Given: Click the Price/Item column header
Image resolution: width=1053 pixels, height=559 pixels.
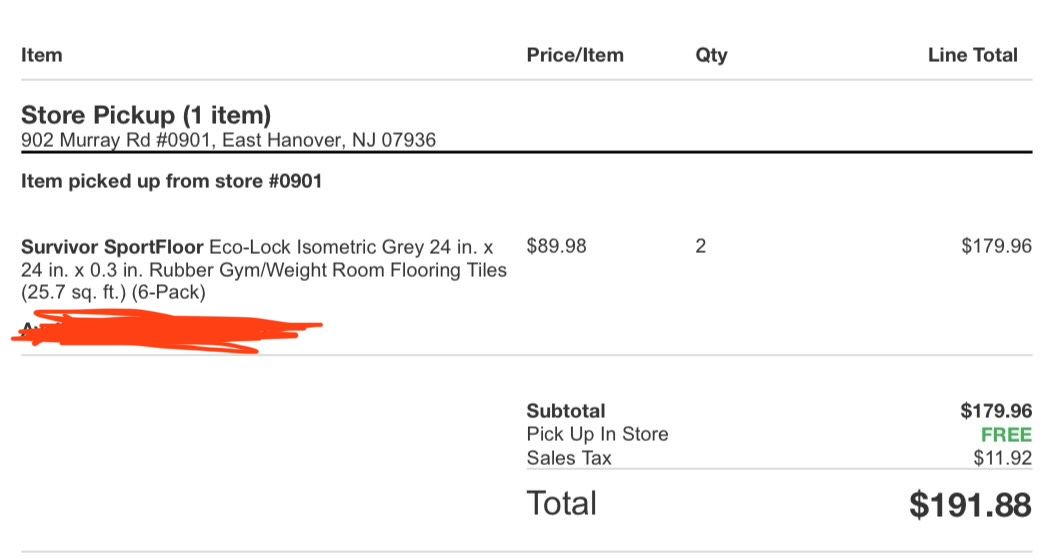Looking at the screenshot, I should 574,55.
